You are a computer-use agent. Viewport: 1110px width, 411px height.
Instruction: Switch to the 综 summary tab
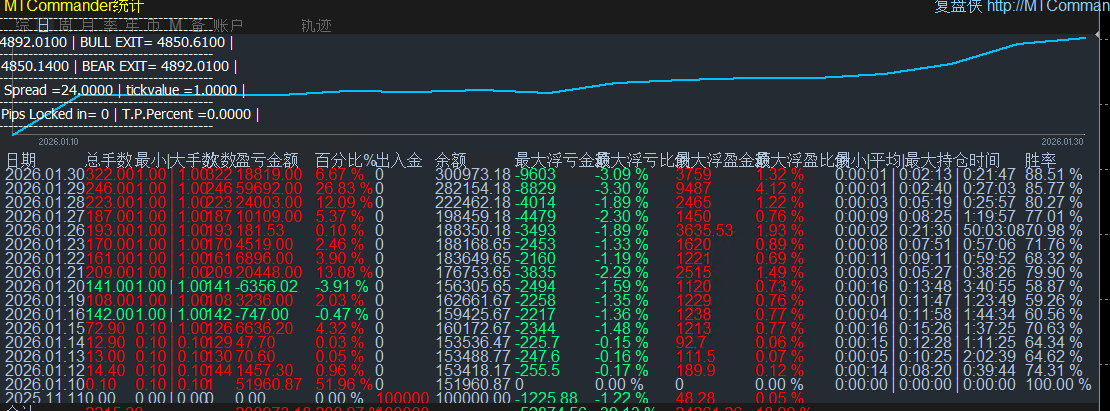[x=23, y=26]
